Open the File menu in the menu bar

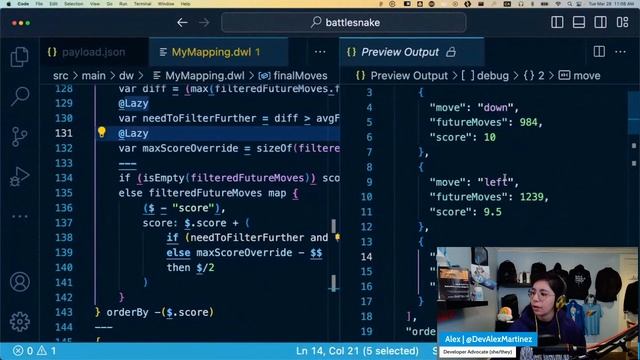click(x=39, y=4)
